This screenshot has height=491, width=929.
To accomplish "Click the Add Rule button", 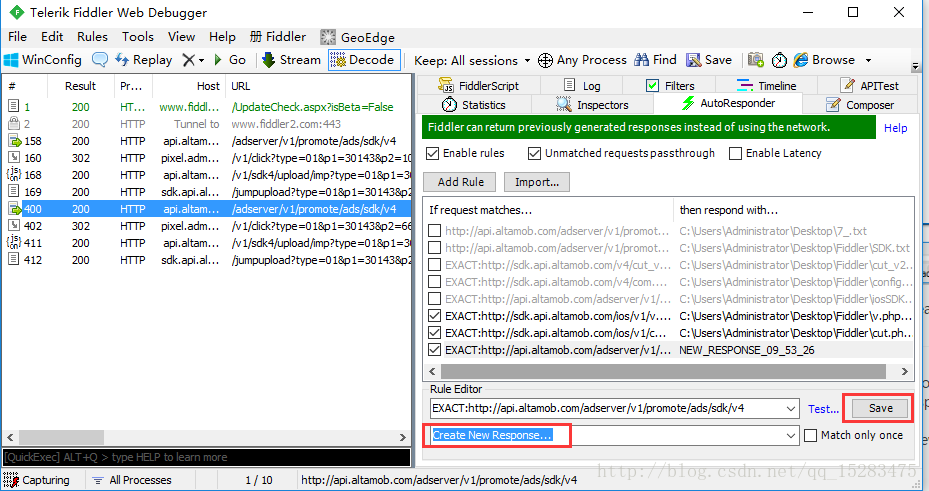I will (x=461, y=182).
